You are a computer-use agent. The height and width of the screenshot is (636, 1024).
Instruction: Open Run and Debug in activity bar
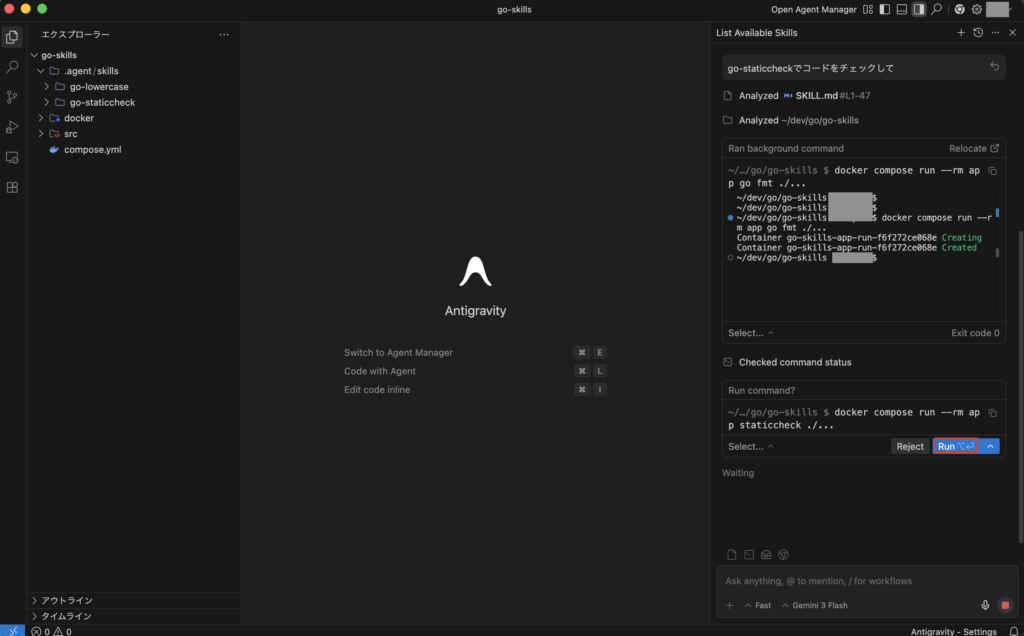(12, 127)
